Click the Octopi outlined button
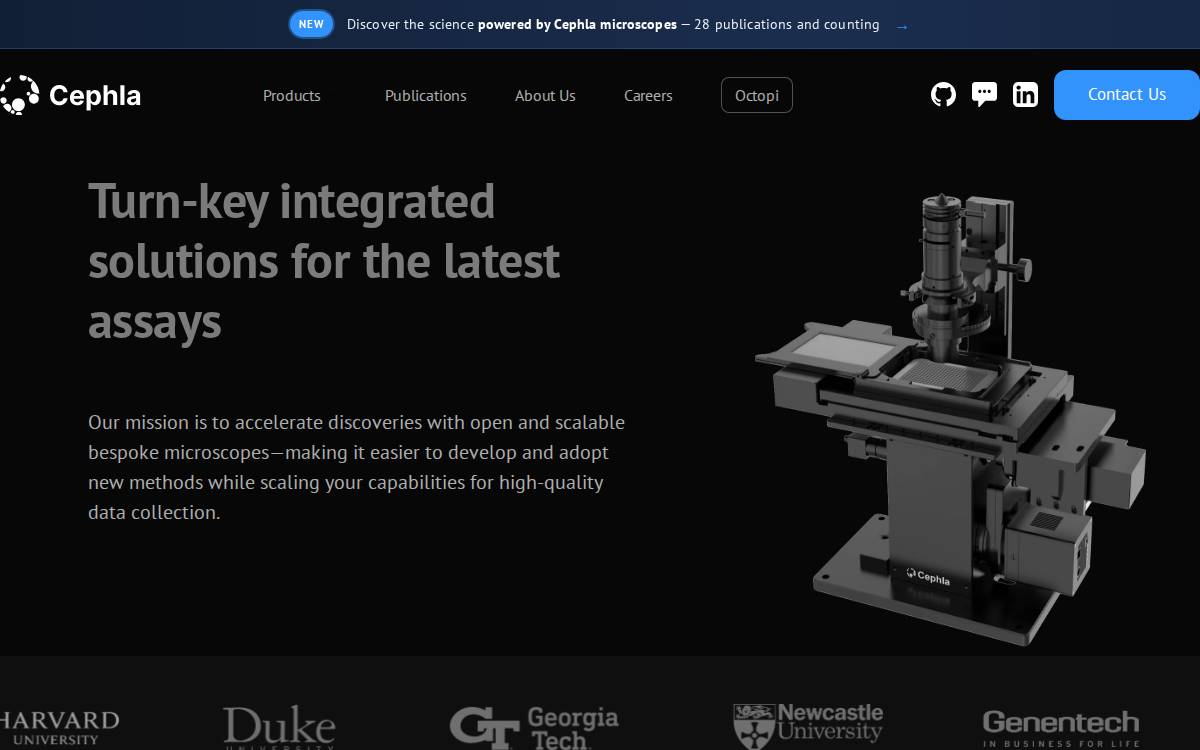The width and height of the screenshot is (1200, 750). tap(757, 95)
